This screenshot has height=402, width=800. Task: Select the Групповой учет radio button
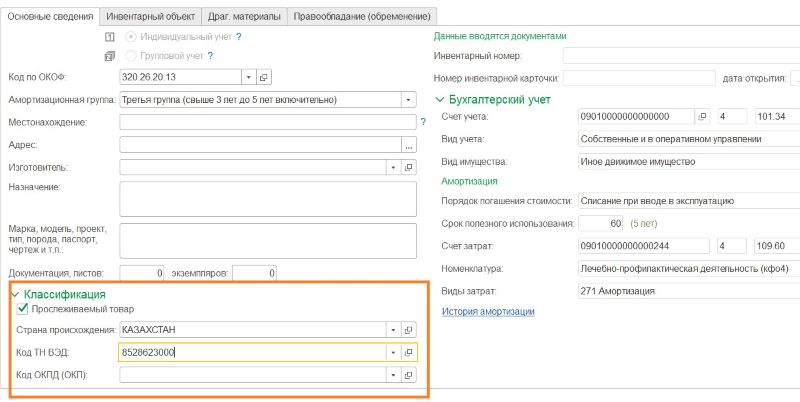(x=133, y=56)
